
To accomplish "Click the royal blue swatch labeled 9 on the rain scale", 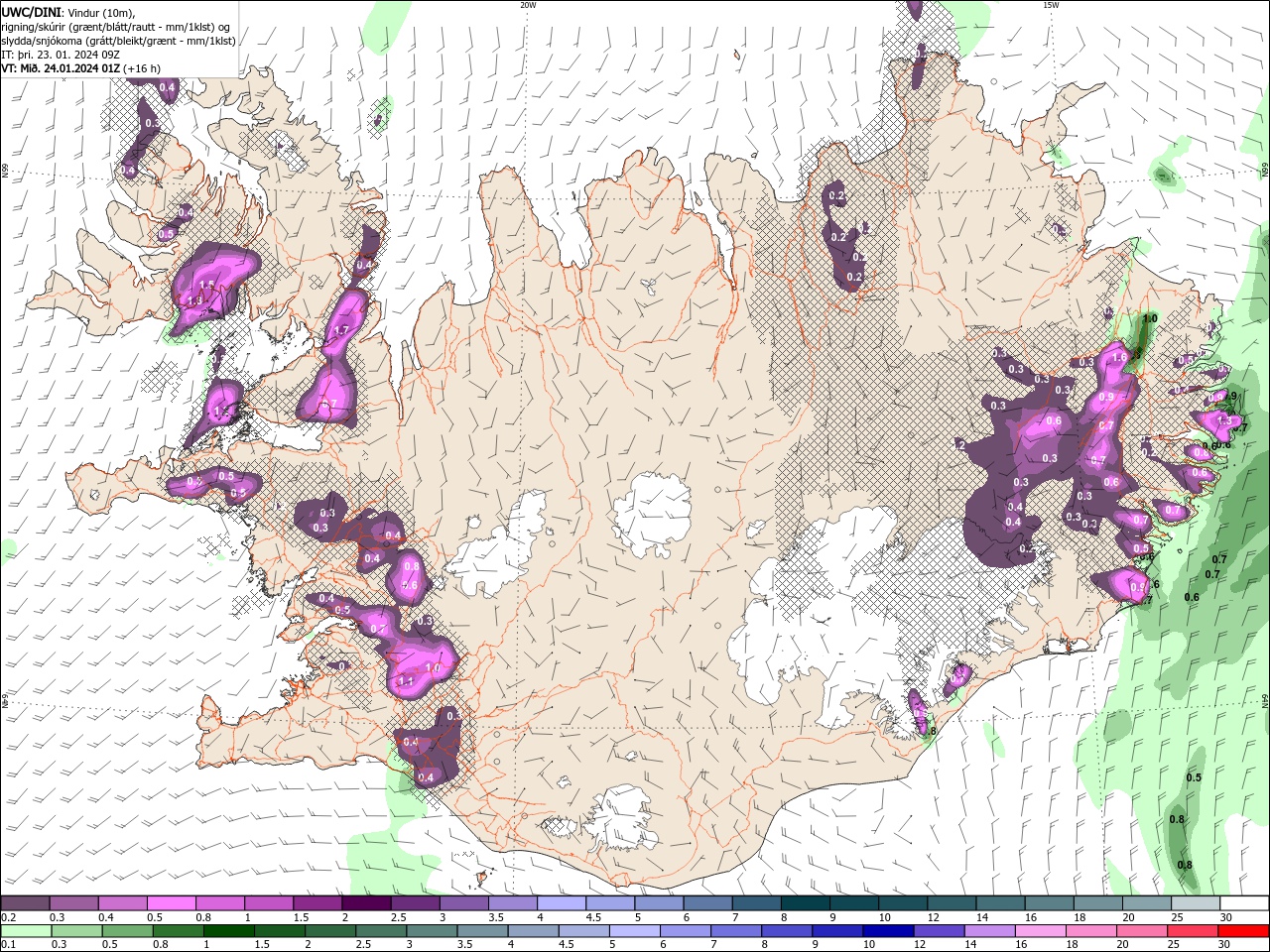I will tap(838, 931).
